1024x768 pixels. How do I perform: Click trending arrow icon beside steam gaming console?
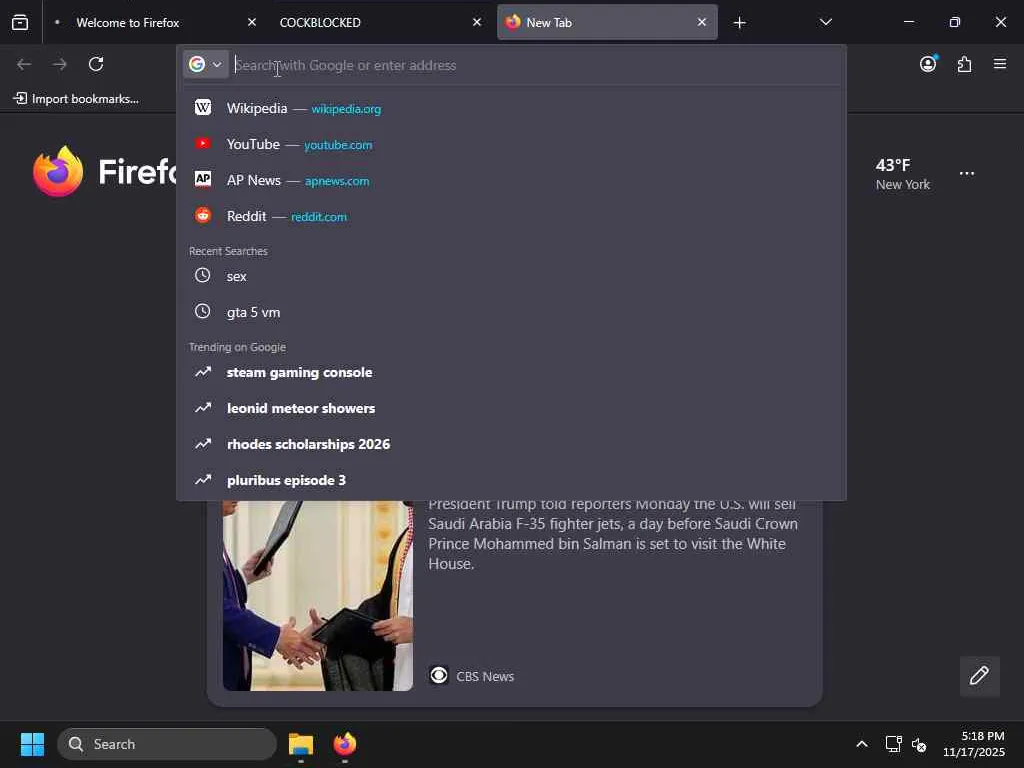click(203, 372)
